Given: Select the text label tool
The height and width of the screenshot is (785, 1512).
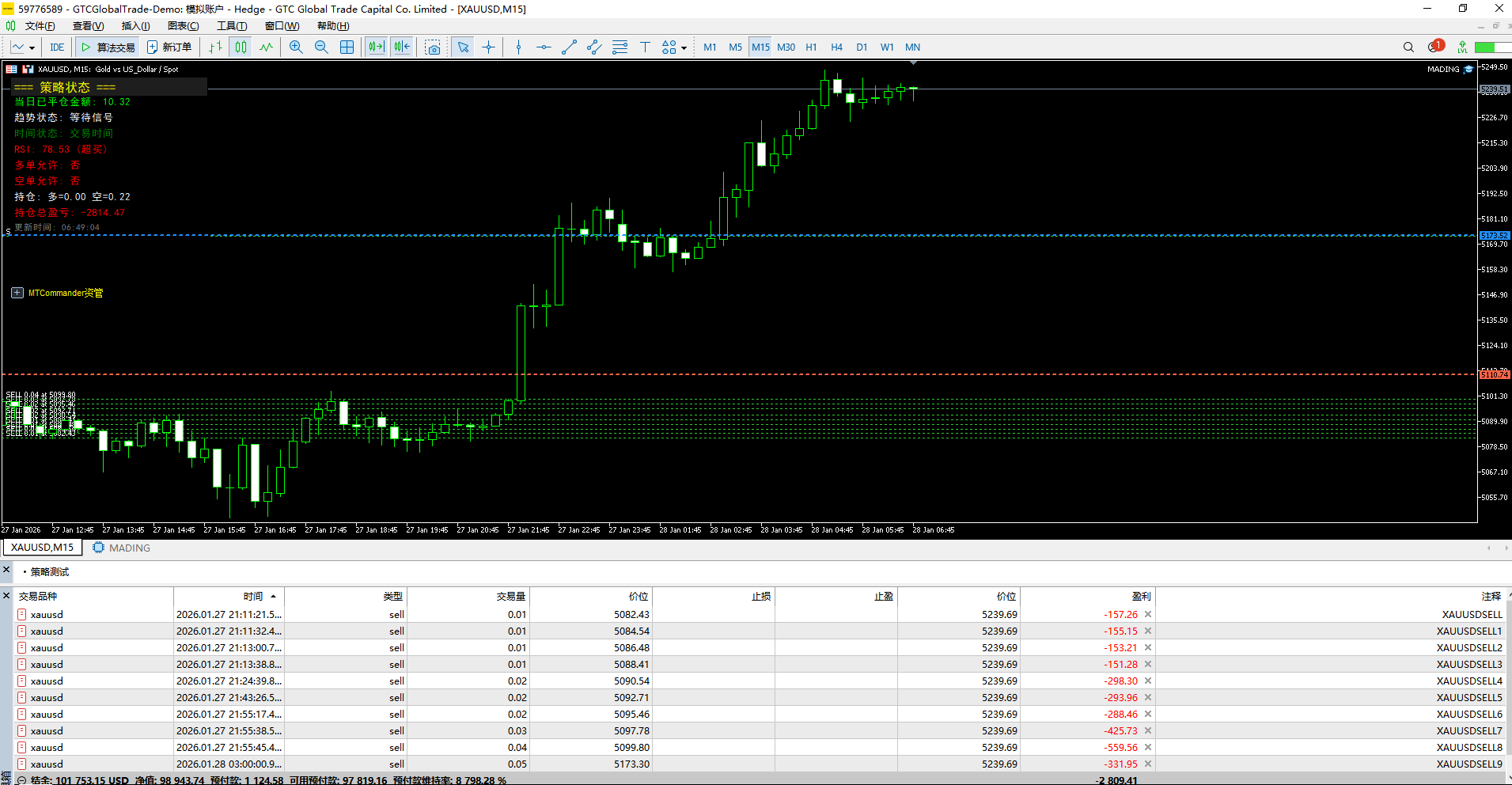Looking at the screenshot, I should [x=645, y=47].
